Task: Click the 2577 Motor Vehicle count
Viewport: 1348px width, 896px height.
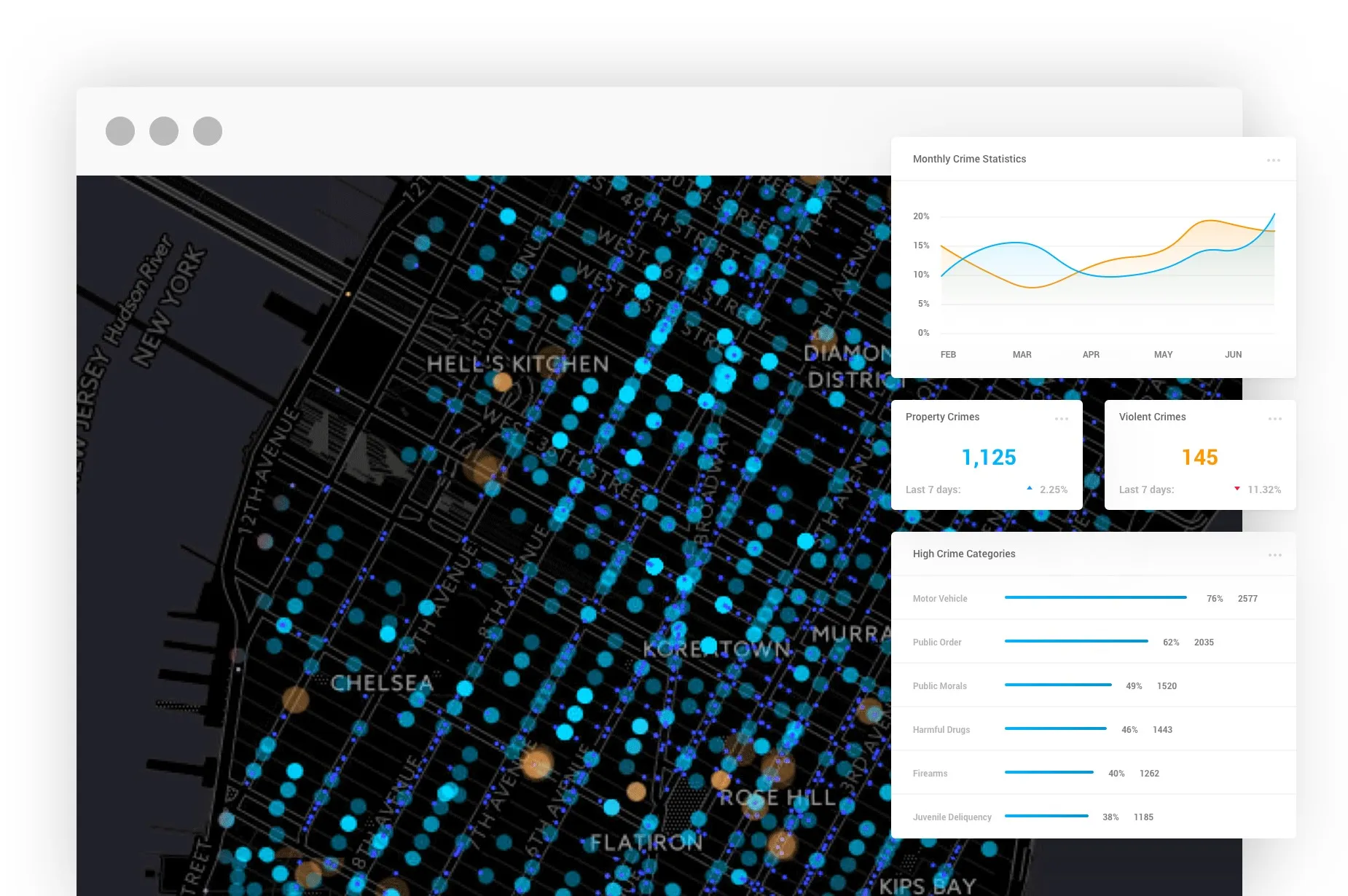Action: pos(1247,599)
